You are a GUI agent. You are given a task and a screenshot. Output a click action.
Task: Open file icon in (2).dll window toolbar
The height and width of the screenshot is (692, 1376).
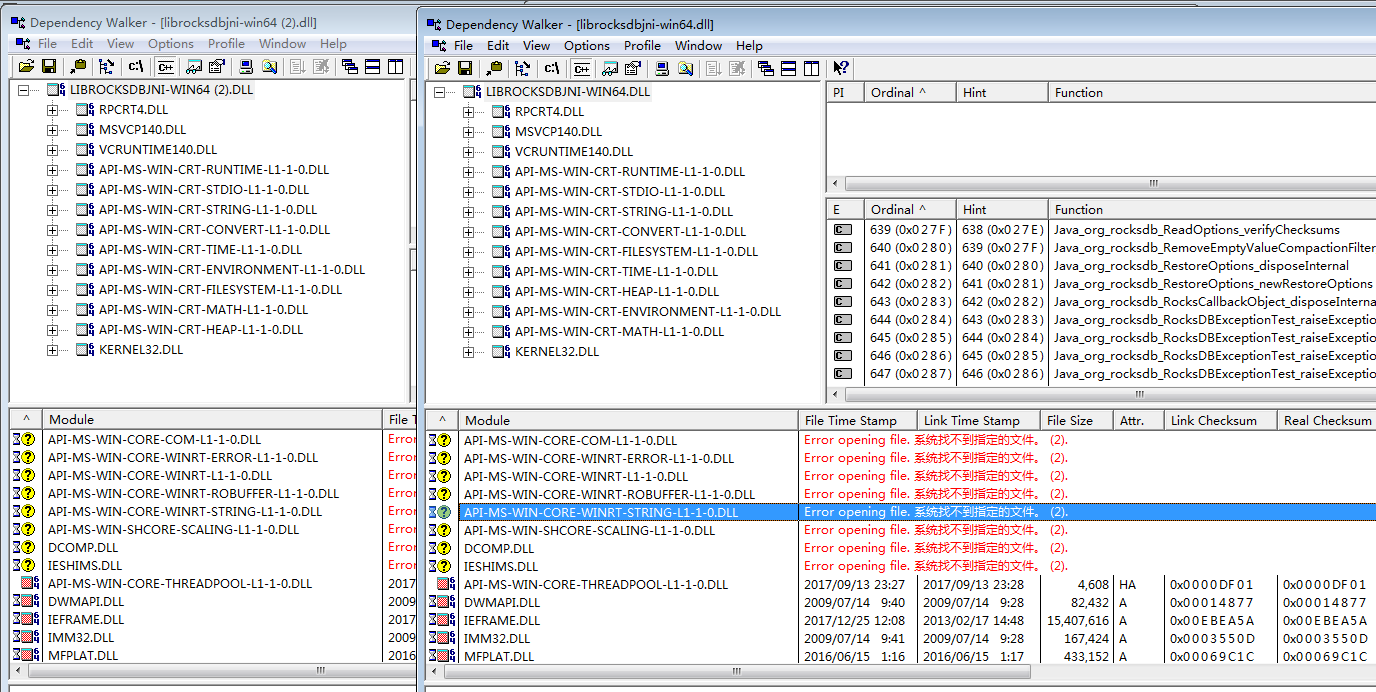click(26, 66)
